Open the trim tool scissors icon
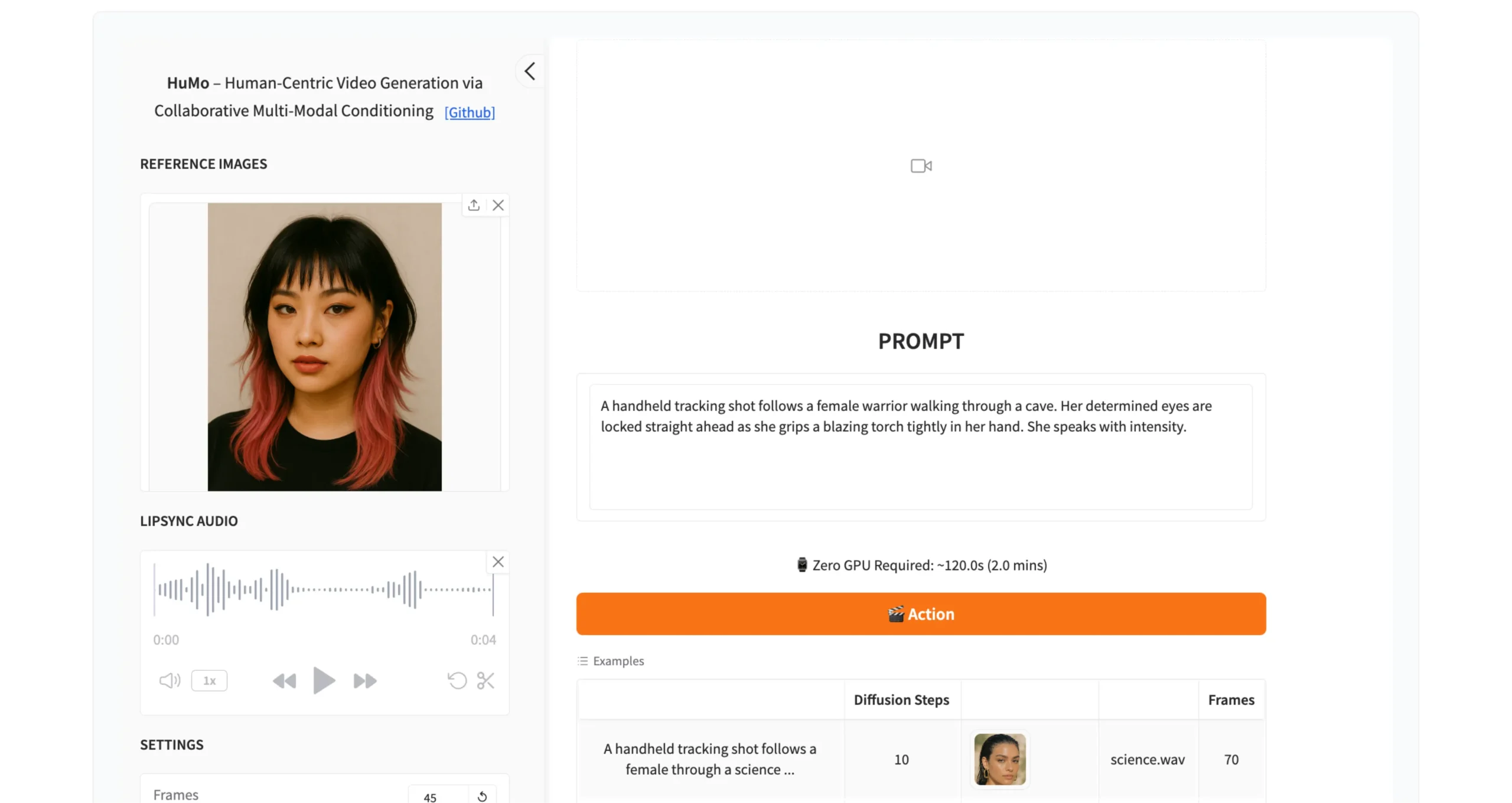This screenshot has width=1512, height=803. (x=485, y=681)
